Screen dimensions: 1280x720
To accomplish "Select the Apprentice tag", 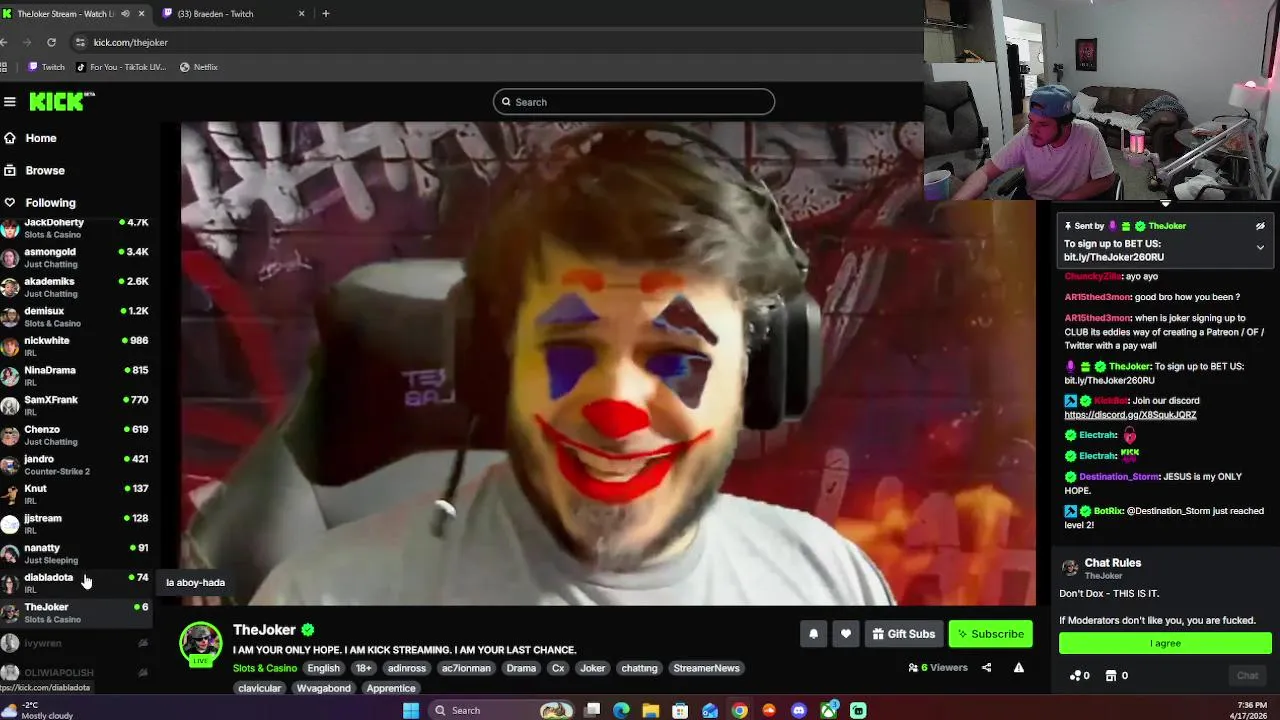I will pos(391,688).
